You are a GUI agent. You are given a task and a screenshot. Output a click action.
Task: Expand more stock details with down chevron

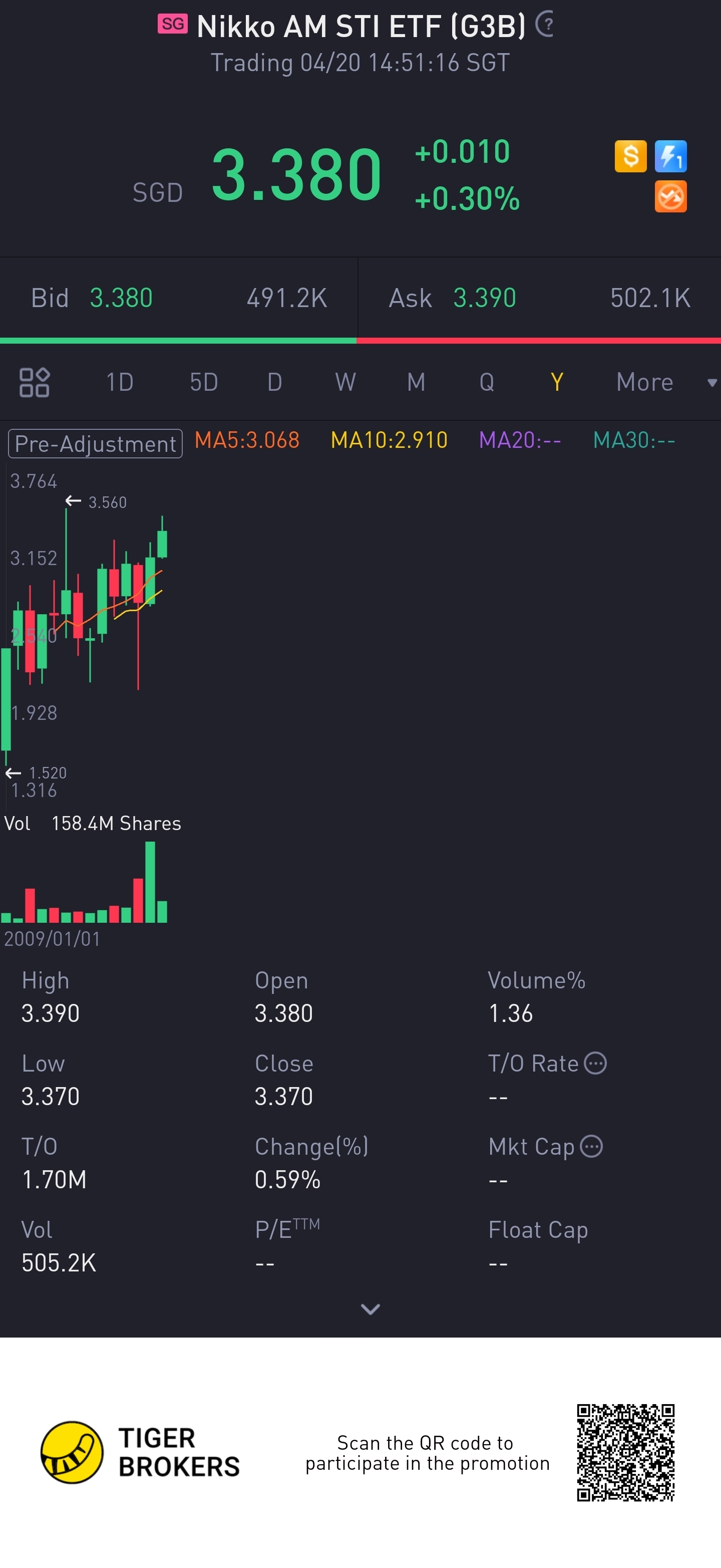(x=370, y=1309)
